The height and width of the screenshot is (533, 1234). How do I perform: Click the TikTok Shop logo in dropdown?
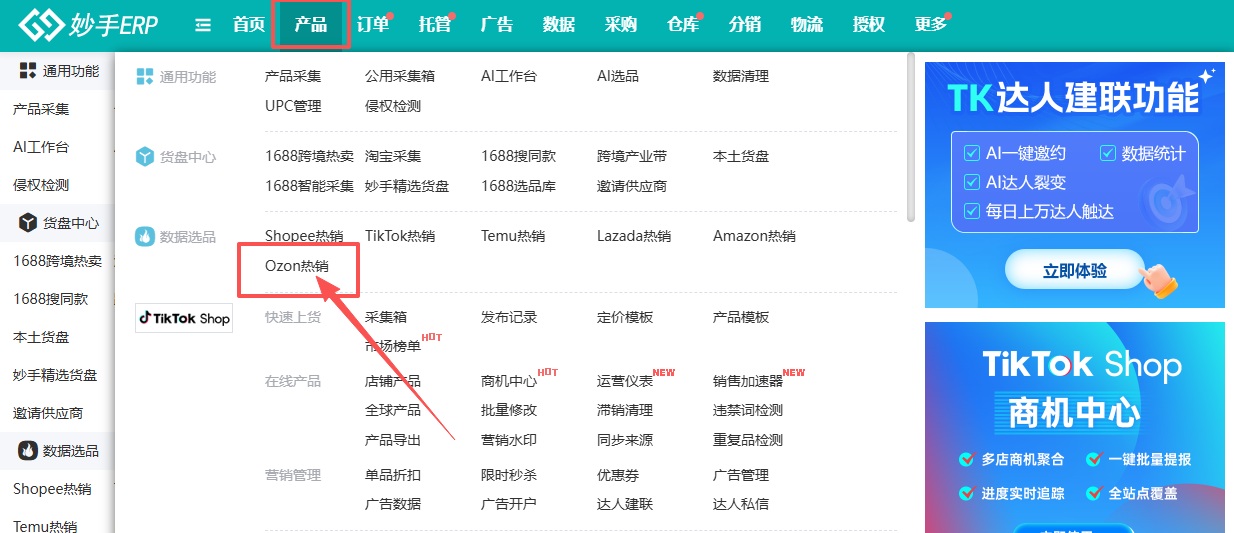tap(184, 318)
